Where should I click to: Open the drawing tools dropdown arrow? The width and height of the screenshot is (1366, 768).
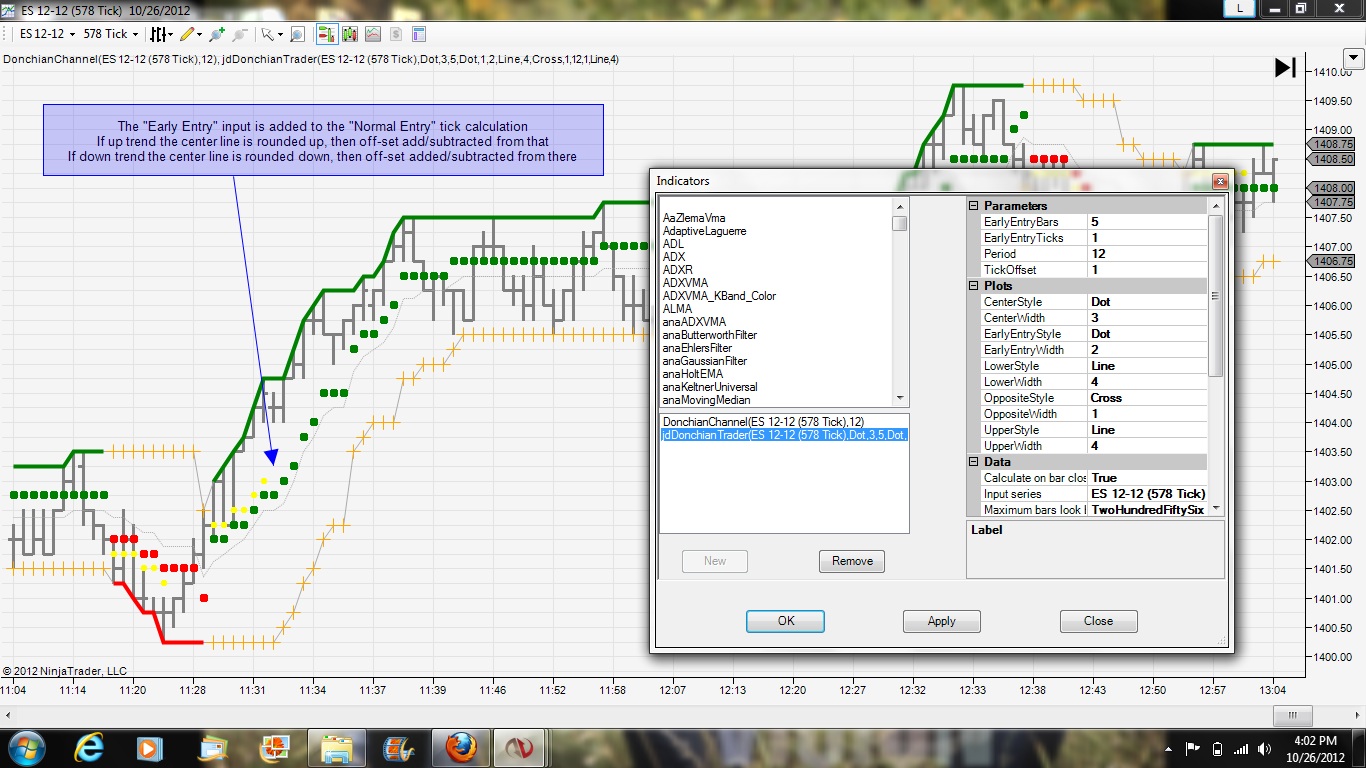point(199,34)
